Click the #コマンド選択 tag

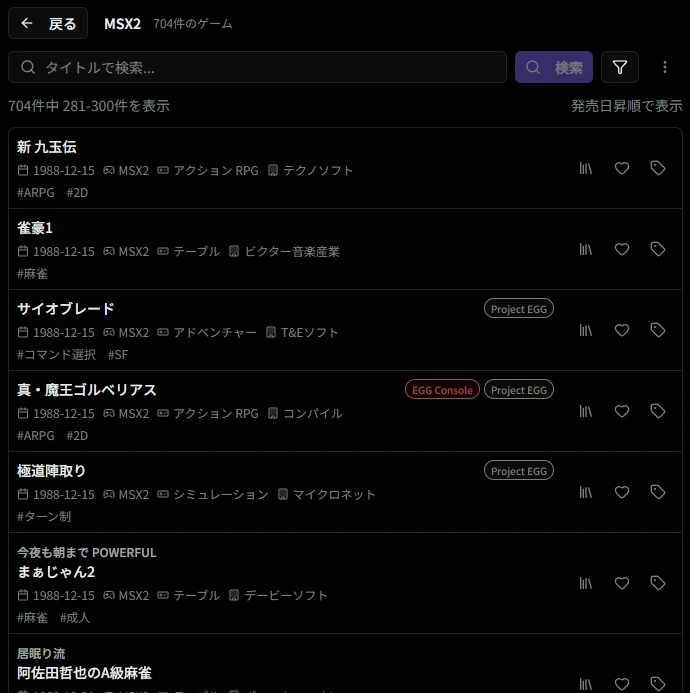57,354
